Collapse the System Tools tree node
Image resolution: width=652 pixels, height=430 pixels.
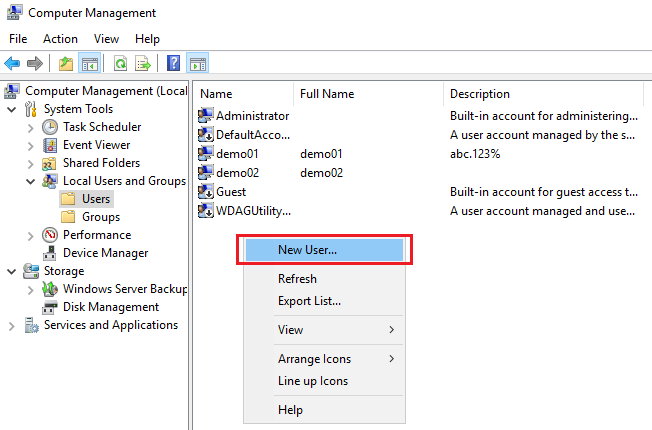12,109
